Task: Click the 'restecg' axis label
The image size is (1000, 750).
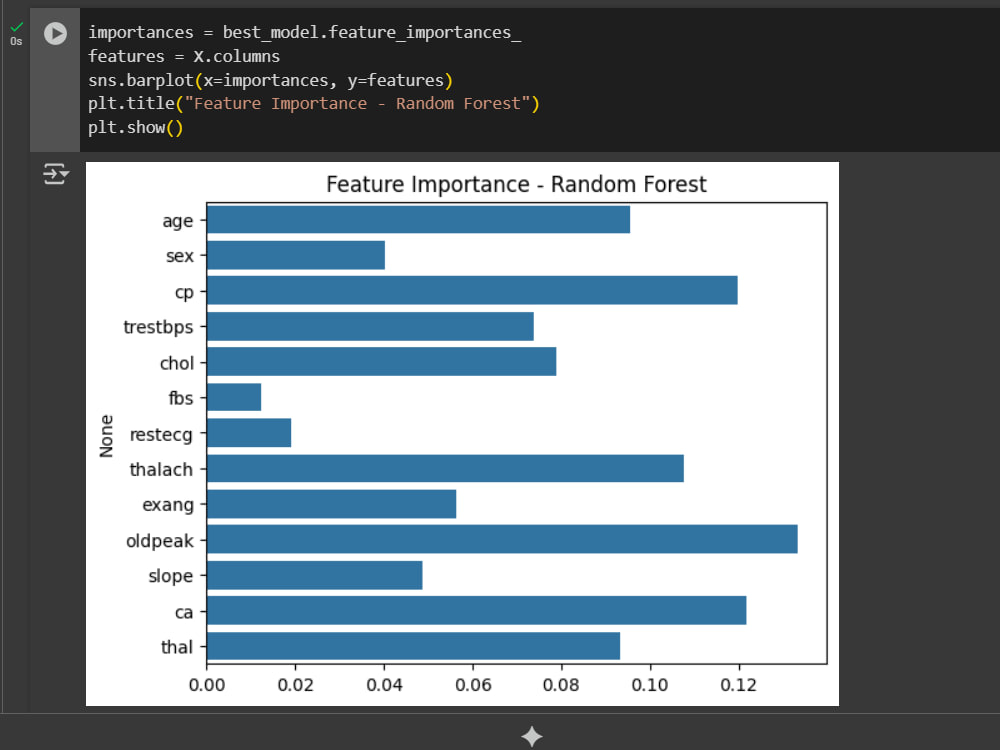Action: tap(161, 435)
